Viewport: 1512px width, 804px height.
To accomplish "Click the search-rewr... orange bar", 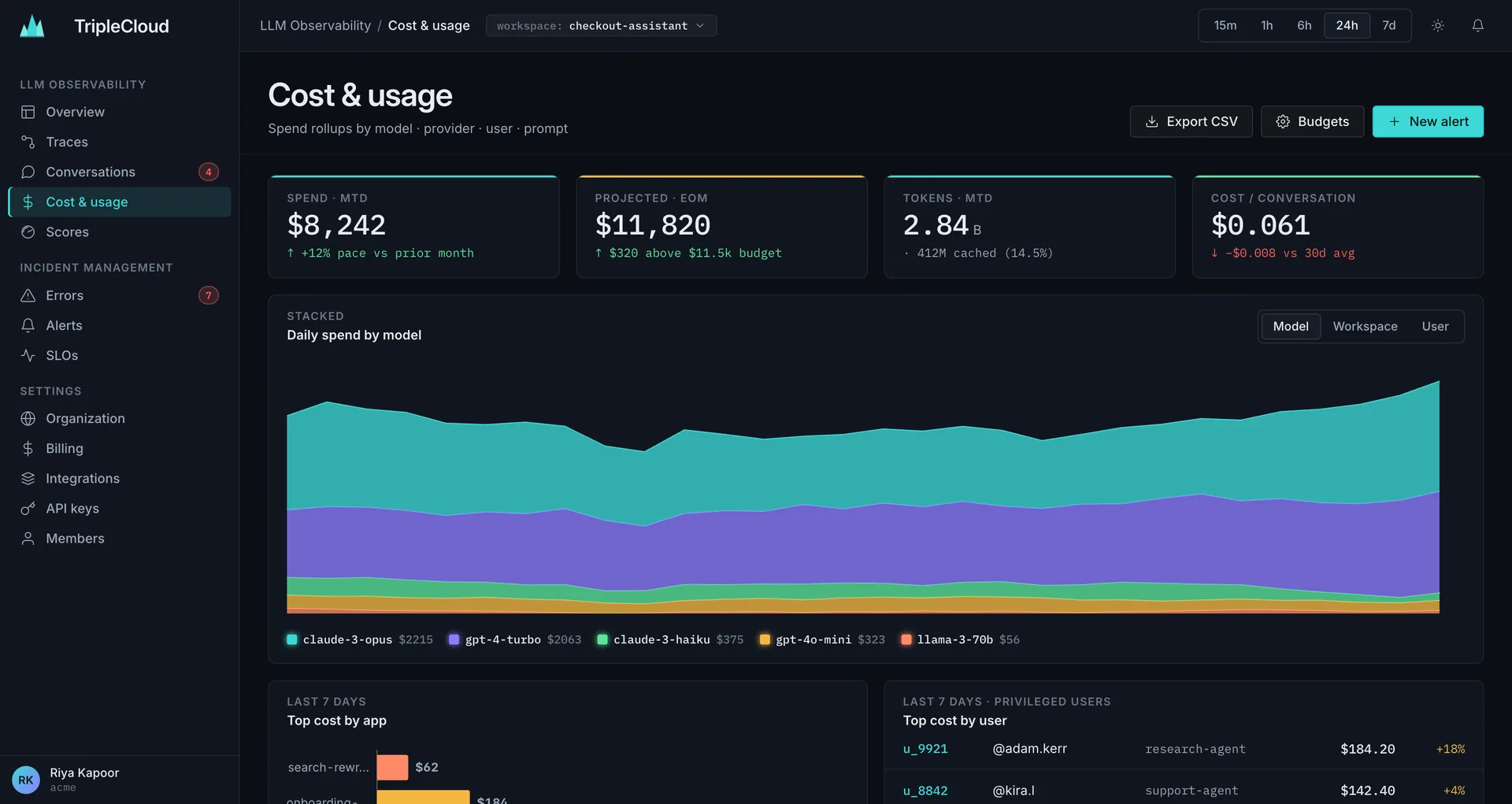I will tap(392, 767).
